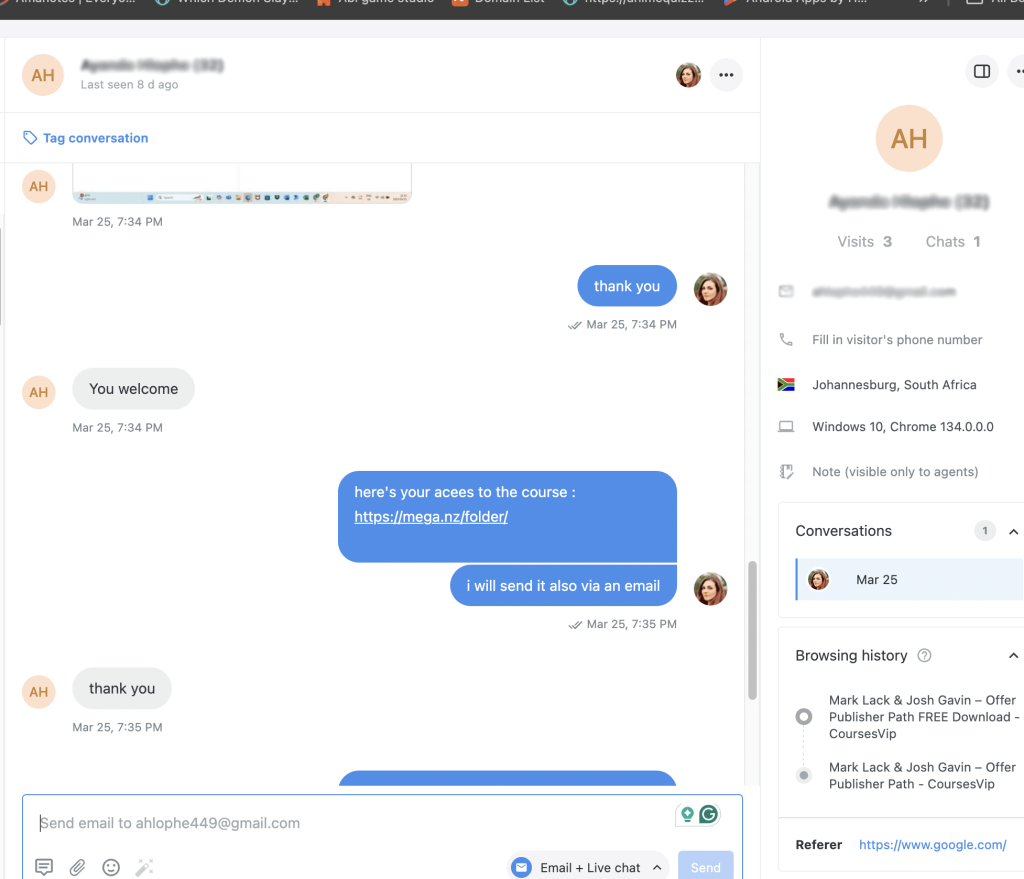
Task: Collapse the Conversations section
Action: click(x=1013, y=532)
